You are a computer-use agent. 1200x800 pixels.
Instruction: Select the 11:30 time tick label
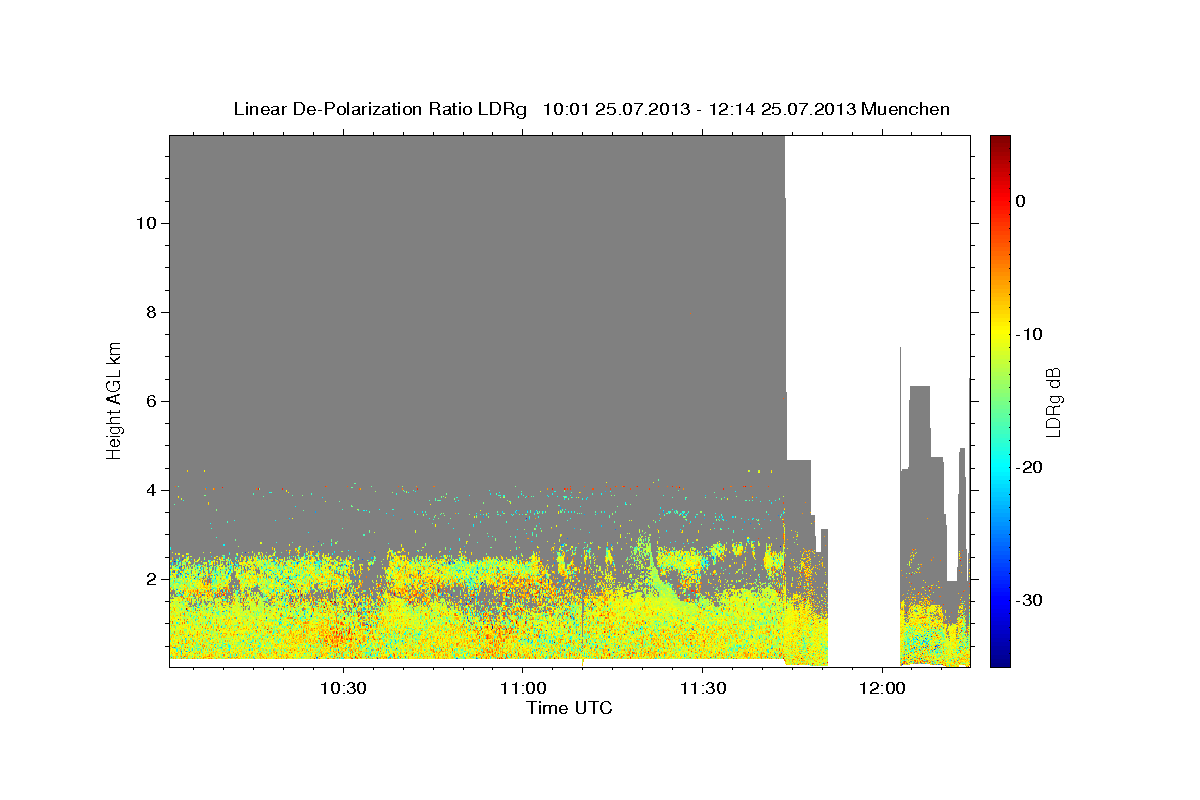[x=701, y=688]
